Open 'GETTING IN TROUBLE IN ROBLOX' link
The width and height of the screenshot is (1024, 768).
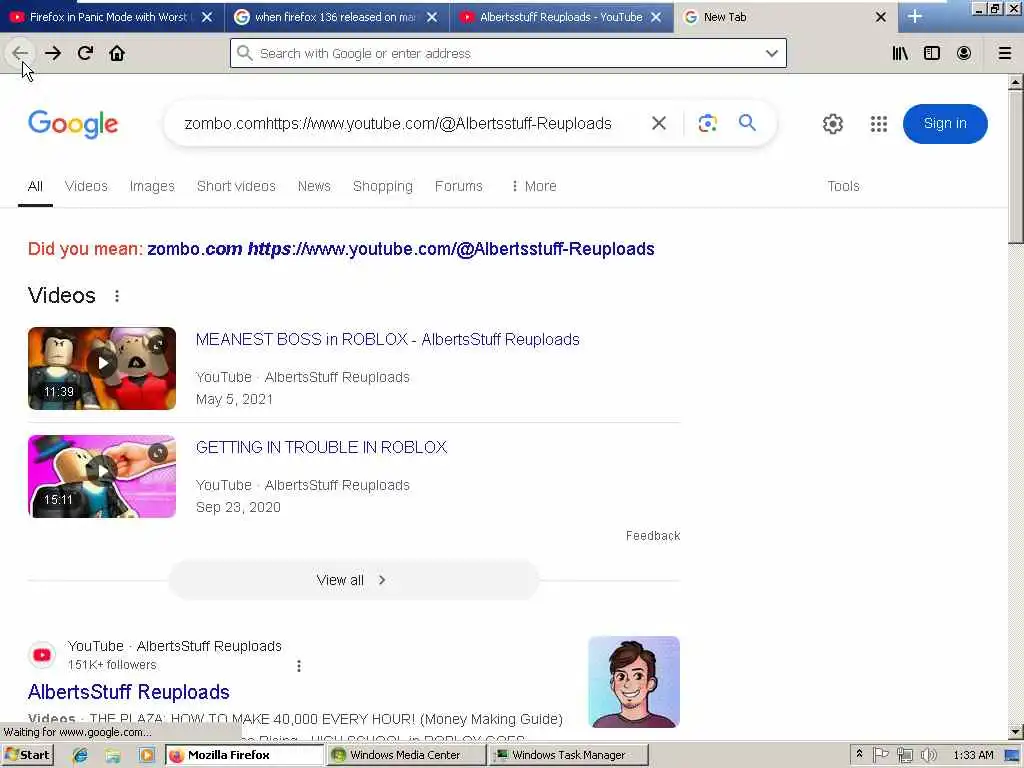pyautogui.click(x=321, y=447)
